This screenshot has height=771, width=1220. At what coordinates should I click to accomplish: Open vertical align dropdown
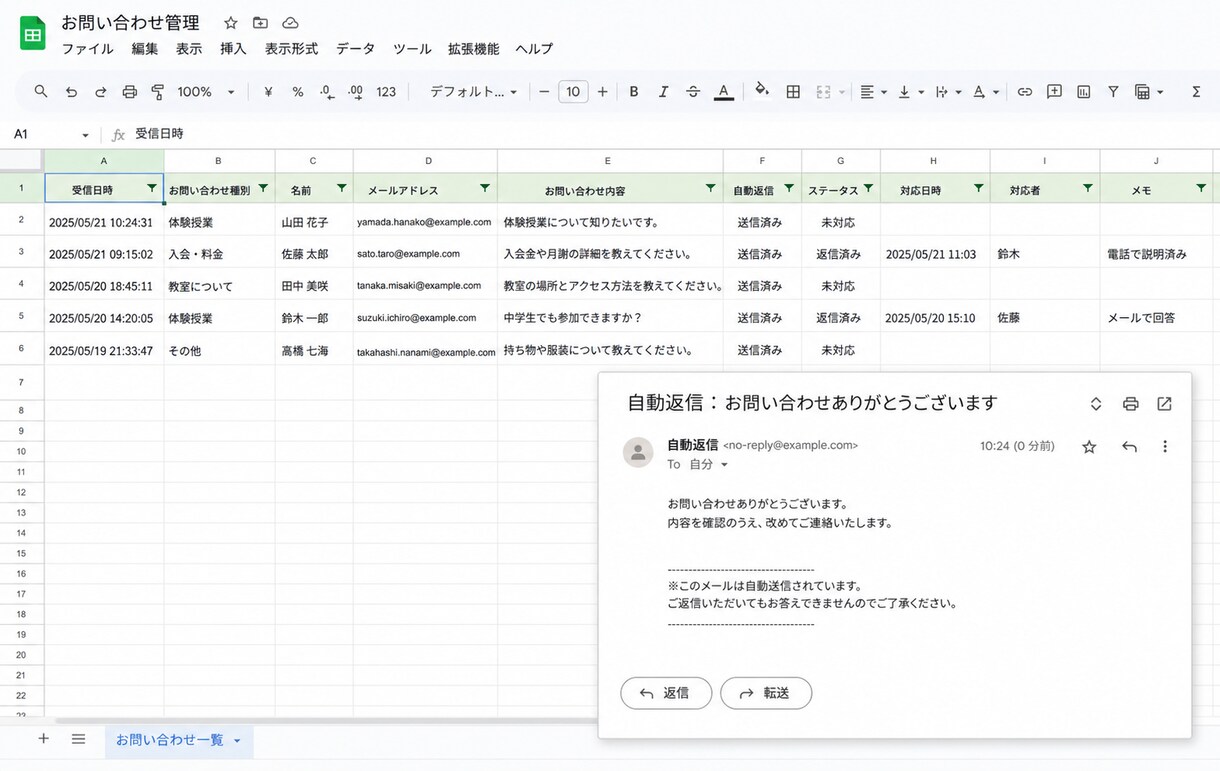[910, 91]
